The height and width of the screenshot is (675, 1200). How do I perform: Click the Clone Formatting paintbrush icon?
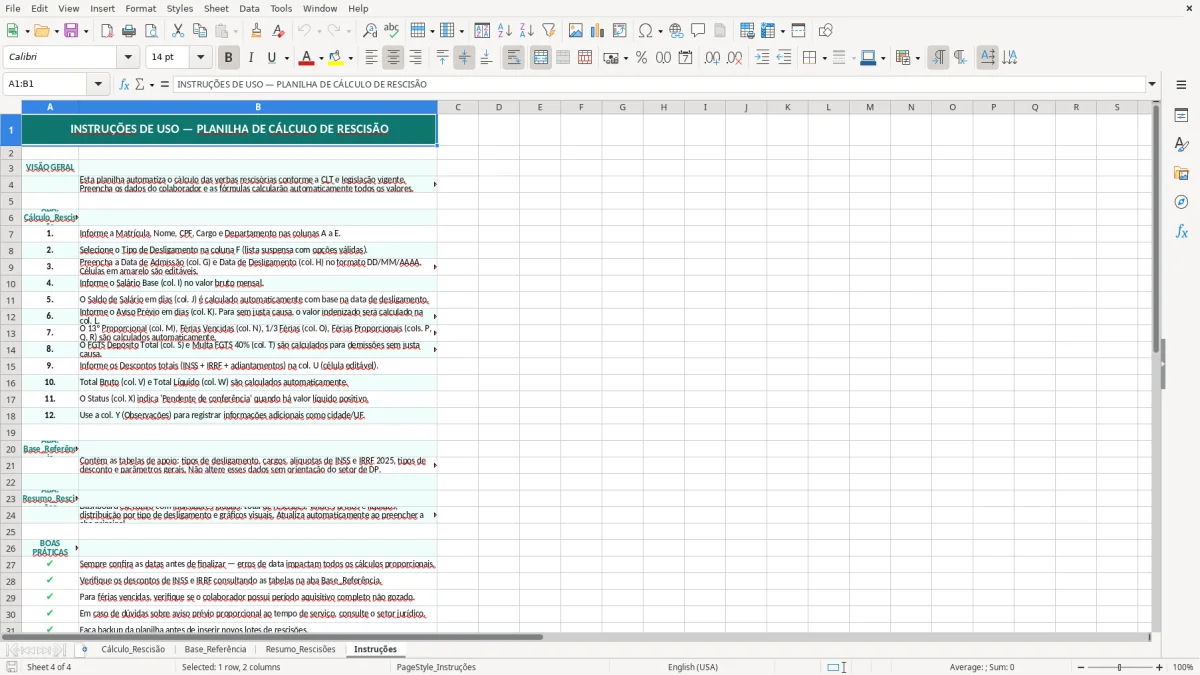click(x=257, y=31)
